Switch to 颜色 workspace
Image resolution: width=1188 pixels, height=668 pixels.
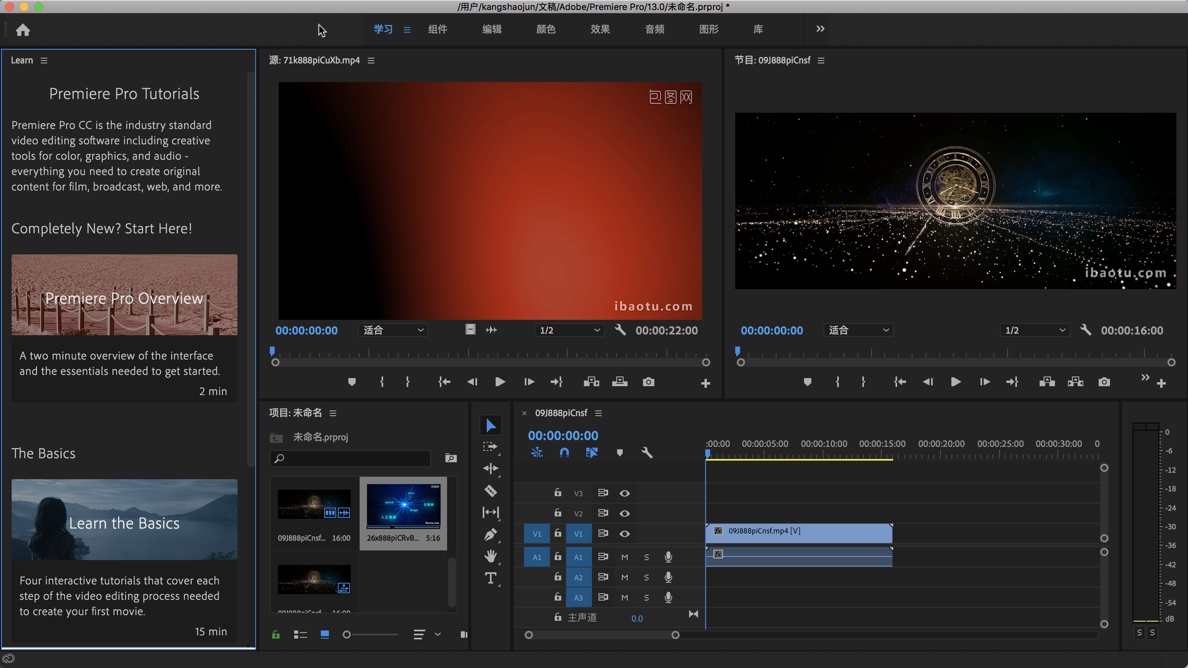pos(546,29)
